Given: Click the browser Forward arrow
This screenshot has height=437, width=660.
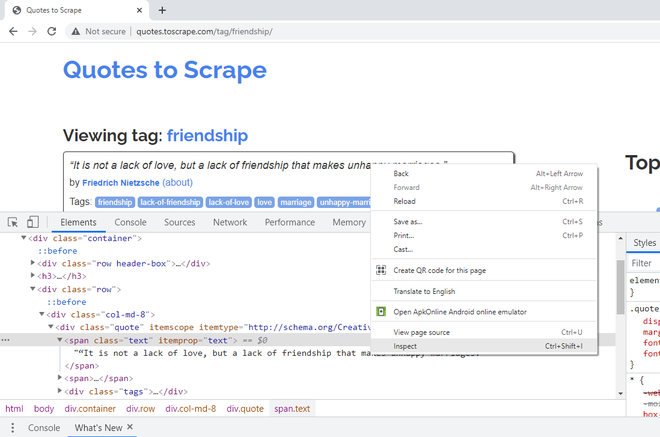Looking at the screenshot, I should point(32,32).
